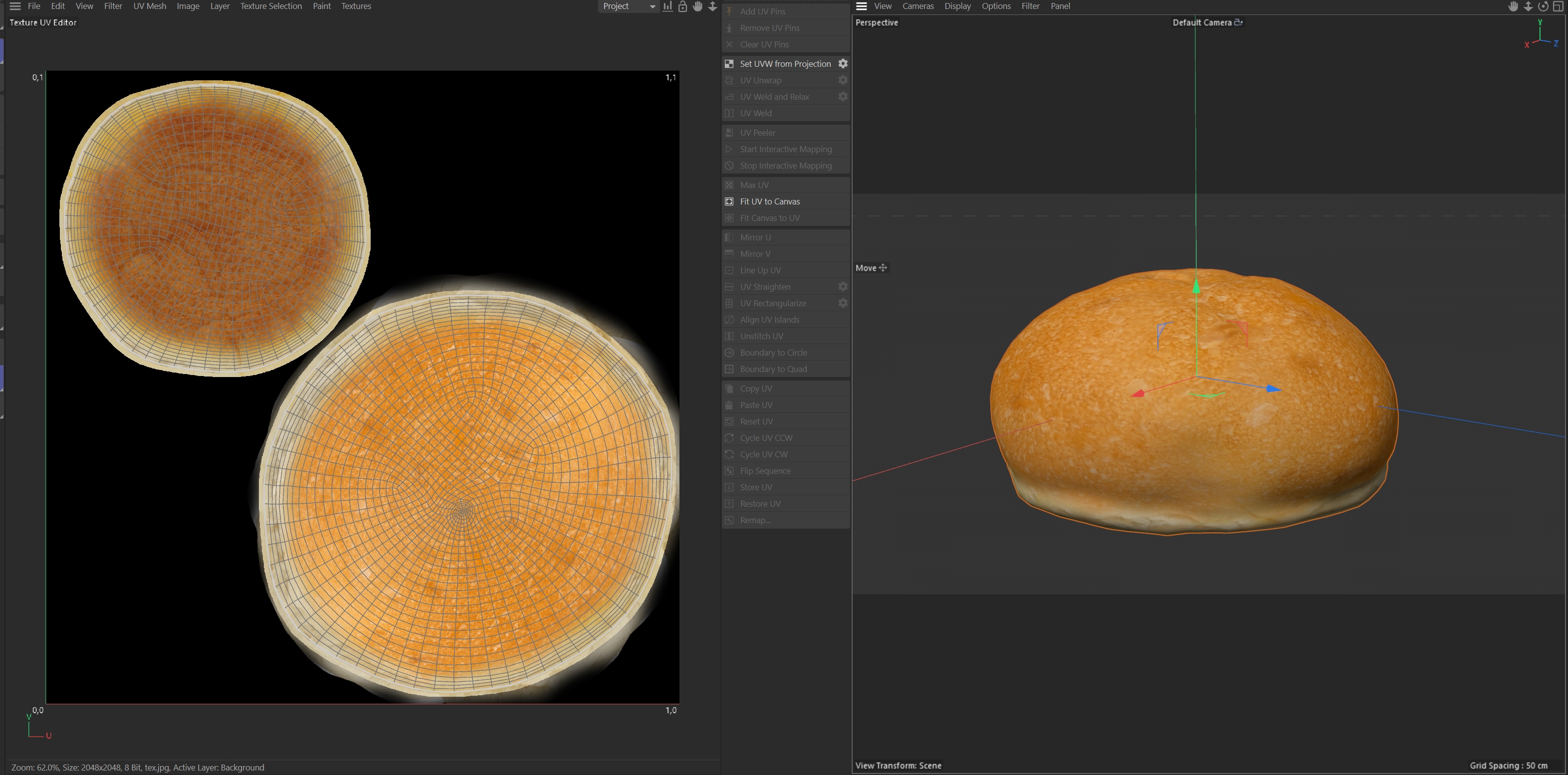Open the viewport Display menu
The image size is (1568, 775).
pyautogui.click(x=957, y=6)
